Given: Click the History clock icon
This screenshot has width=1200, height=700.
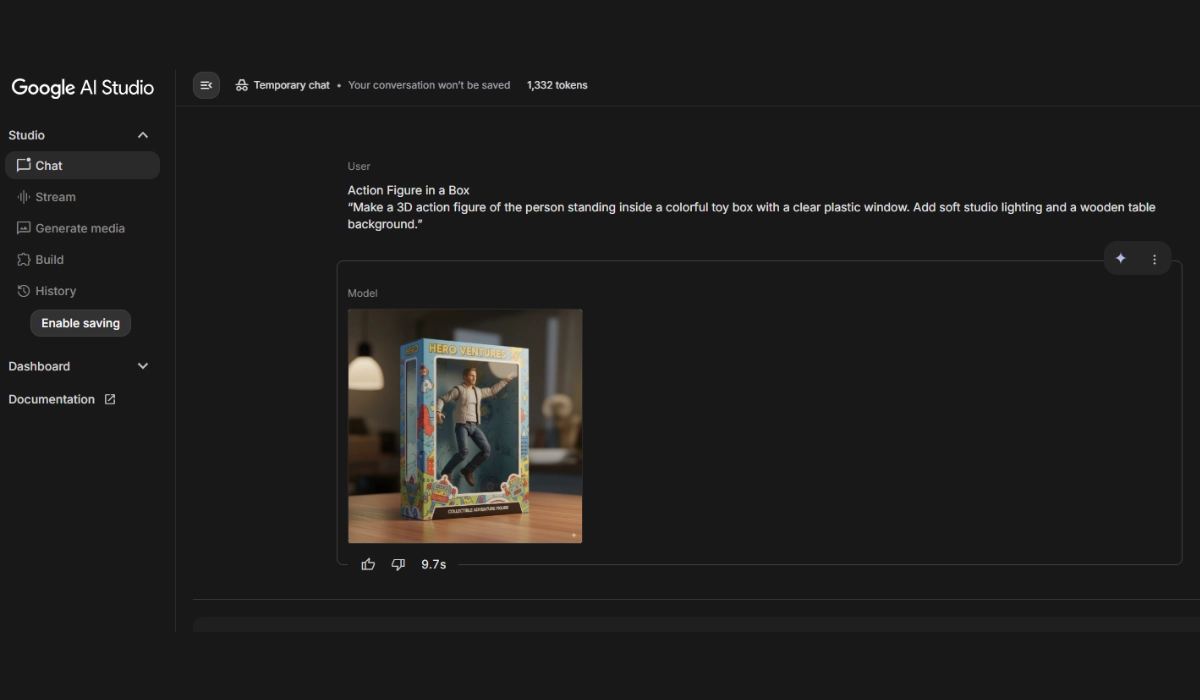Looking at the screenshot, I should coord(24,291).
